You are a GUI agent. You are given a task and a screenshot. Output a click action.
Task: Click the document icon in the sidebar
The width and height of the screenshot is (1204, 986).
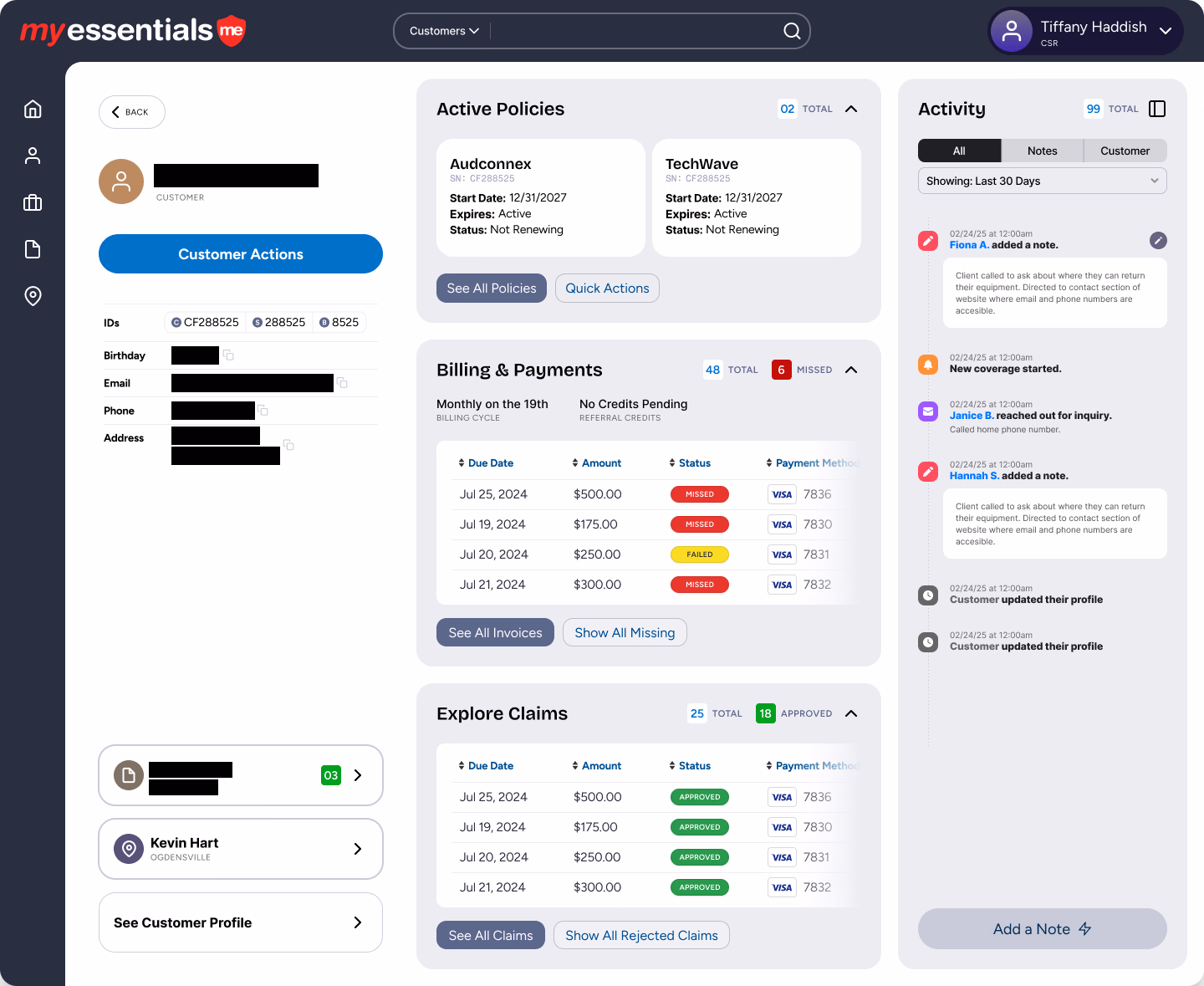tap(33, 249)
